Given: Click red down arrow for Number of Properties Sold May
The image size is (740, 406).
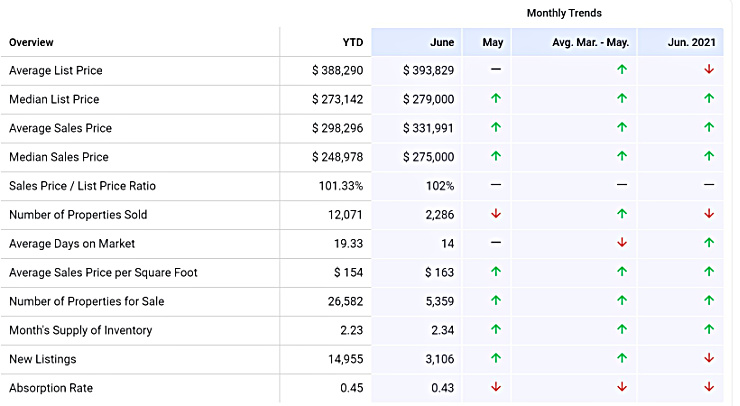Looking at the screenshot, I should click(x=495, y=214).
